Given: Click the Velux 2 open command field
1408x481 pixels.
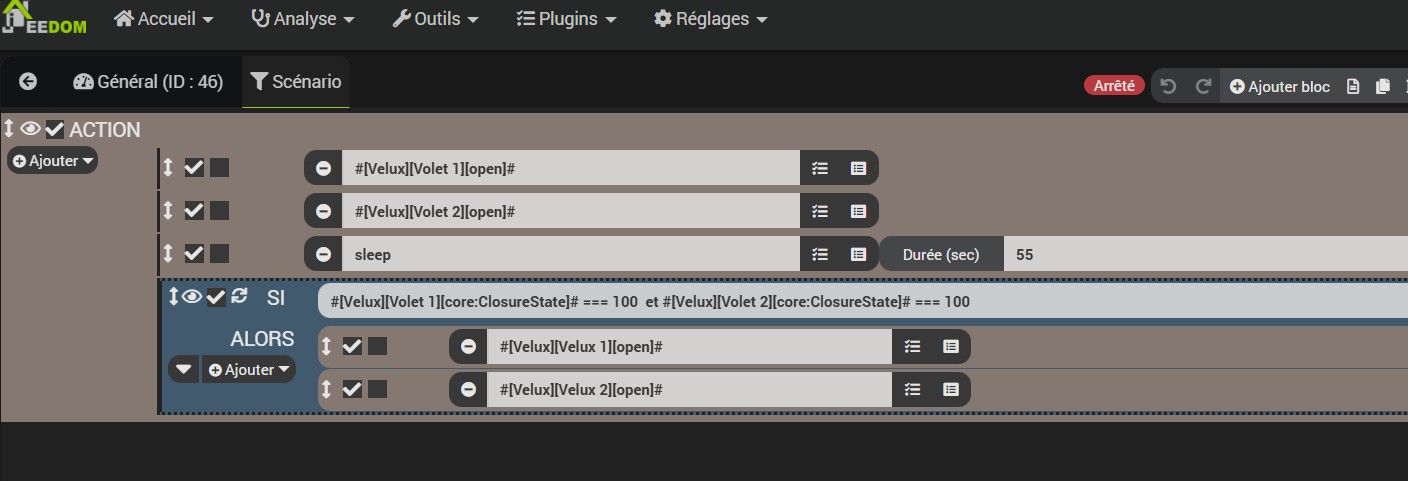Looking at the screenshot, I should [x=690, y=389].
